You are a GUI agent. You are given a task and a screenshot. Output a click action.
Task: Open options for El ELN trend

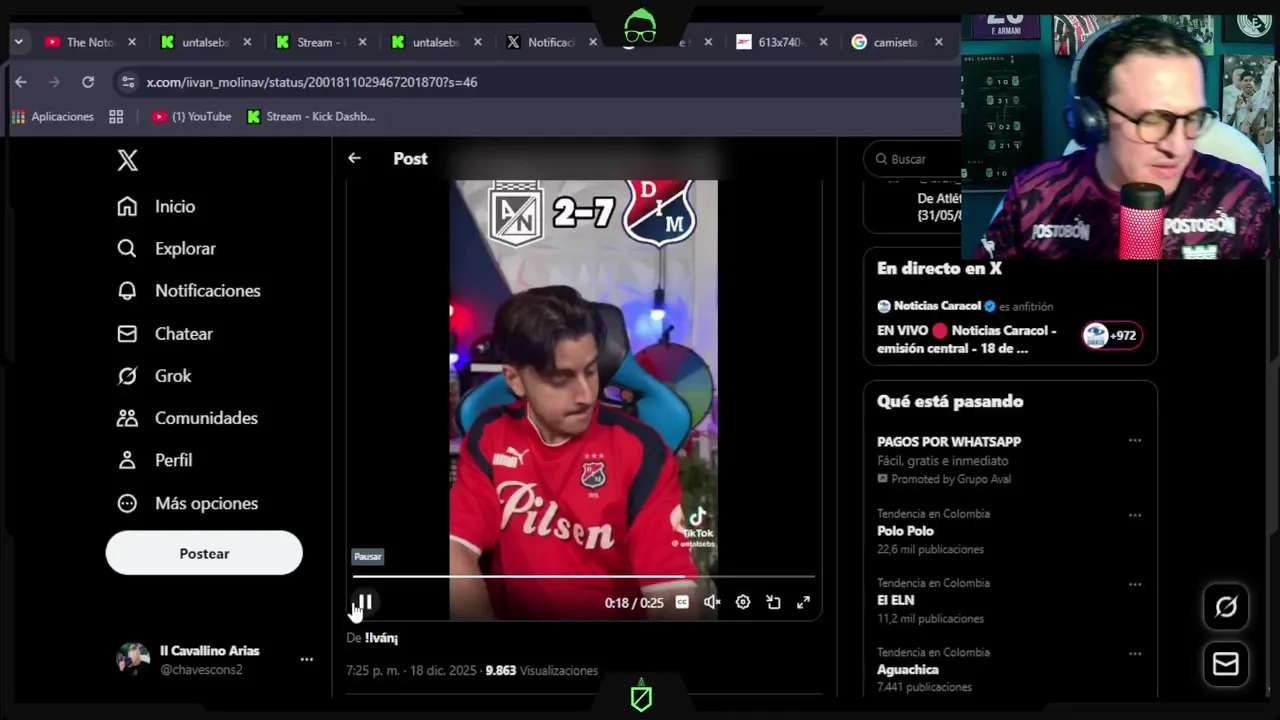1134,584
